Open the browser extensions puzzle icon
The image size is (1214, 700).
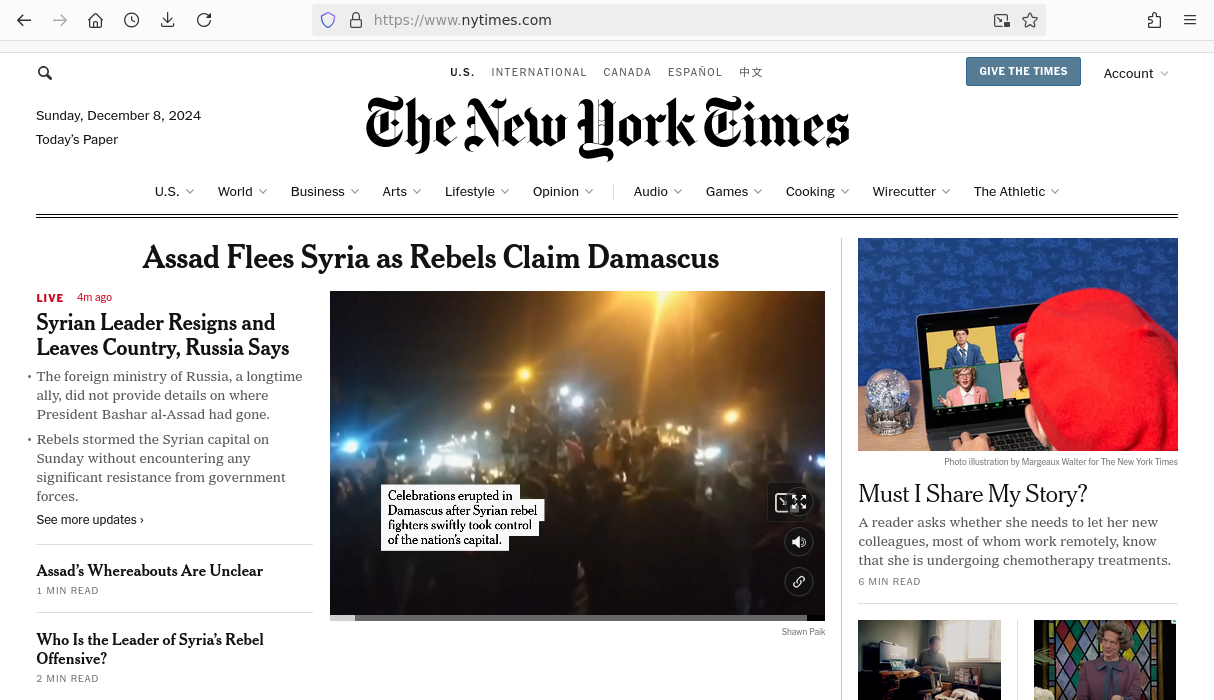point(1154,20)
